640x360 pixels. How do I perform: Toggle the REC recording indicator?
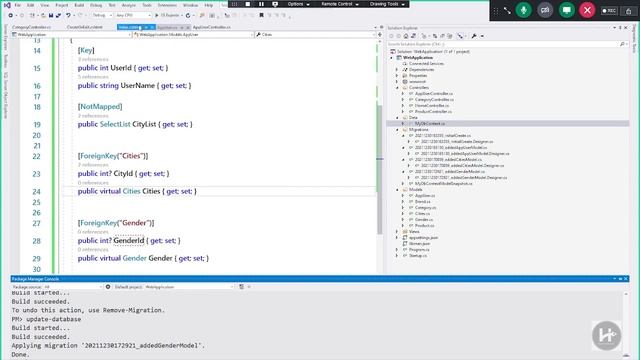[609, 11]
